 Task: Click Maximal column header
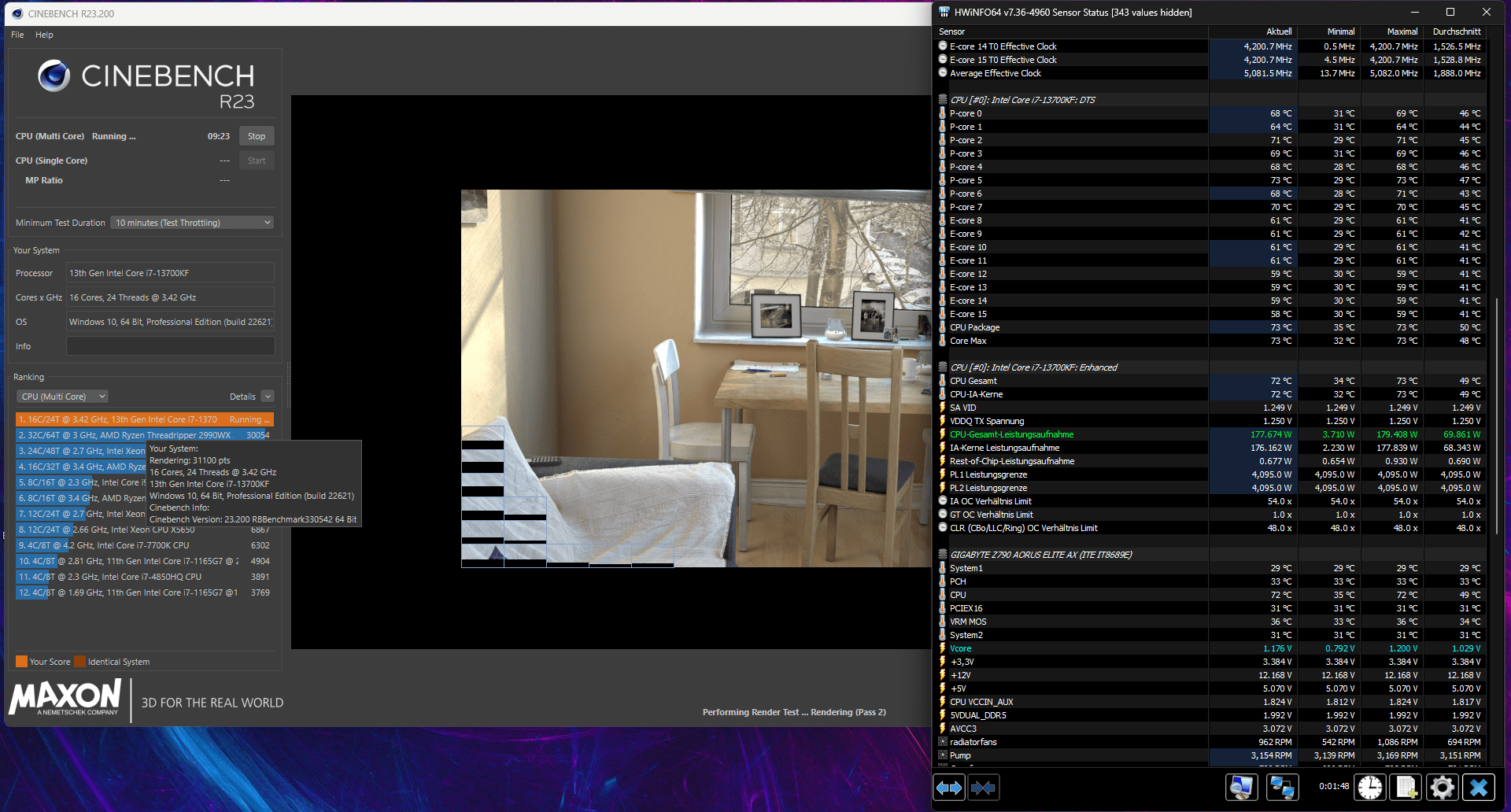(x=1391, y=31)
